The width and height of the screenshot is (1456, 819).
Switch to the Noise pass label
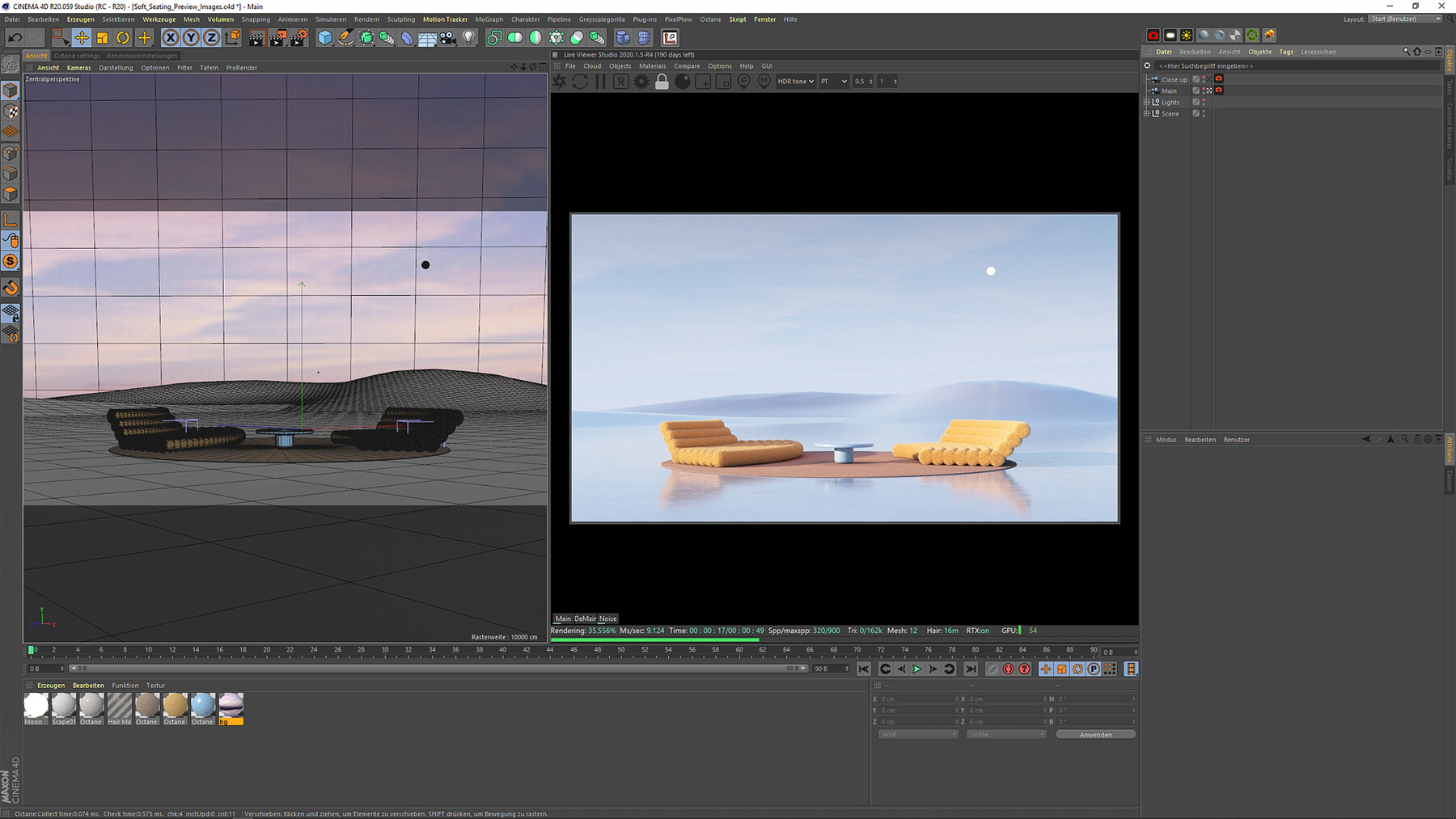pos(608,618)
